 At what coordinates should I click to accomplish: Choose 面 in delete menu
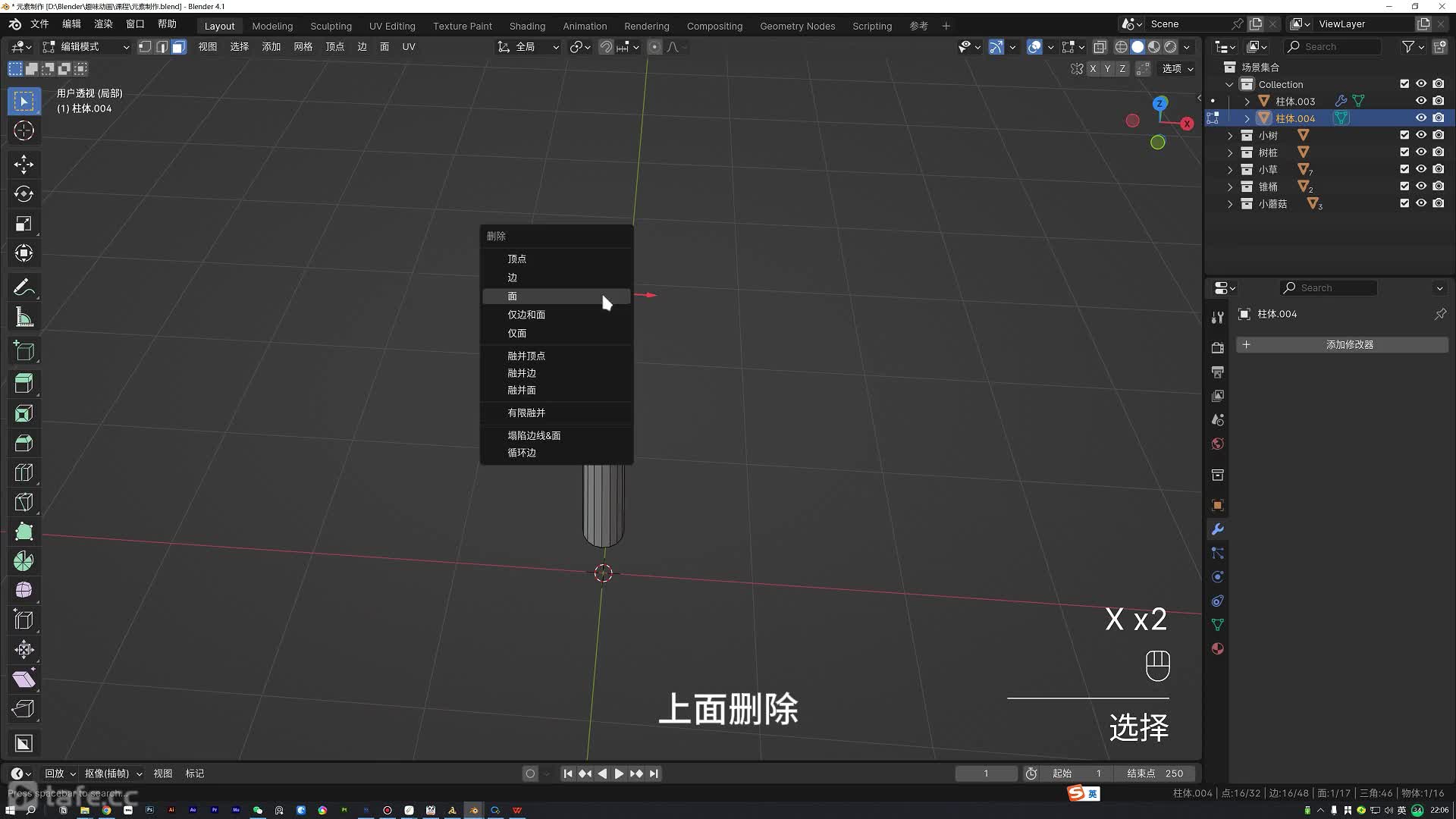557,296
